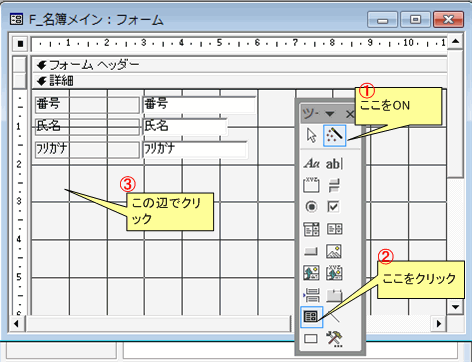The height and width of the screenshot is (362, 472).
Task: Toggle the Control Wizards wand button
Action: click(334, 136)
